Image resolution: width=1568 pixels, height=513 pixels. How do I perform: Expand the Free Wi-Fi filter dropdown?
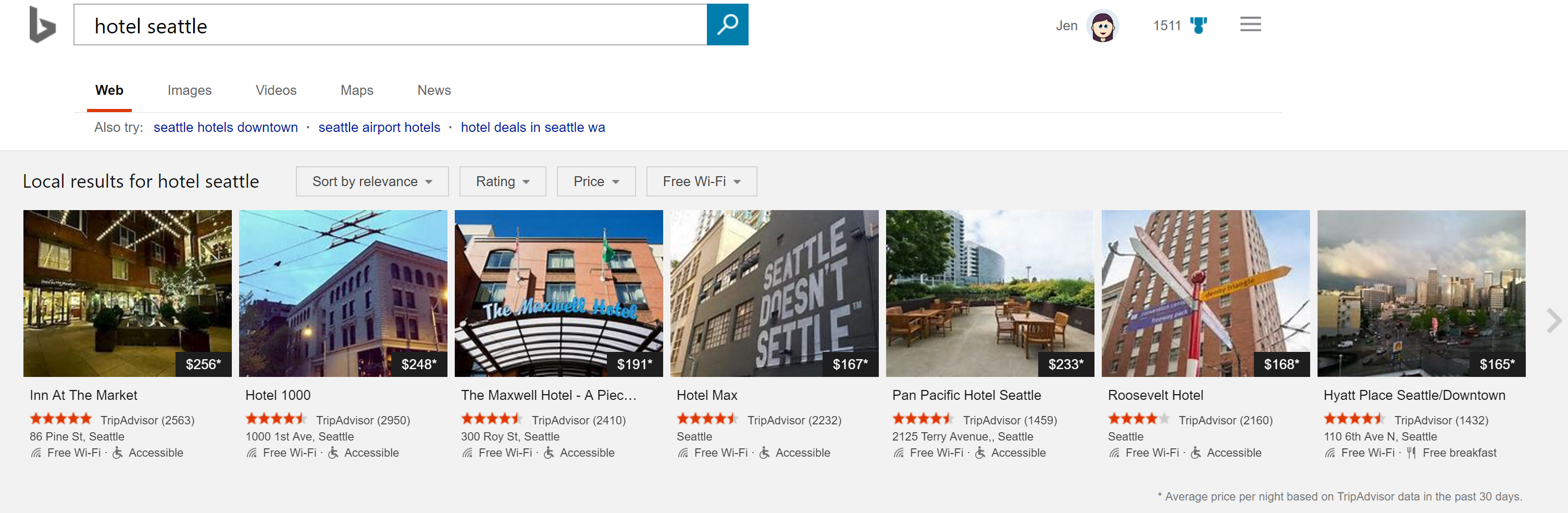click(x=701, y=181)
